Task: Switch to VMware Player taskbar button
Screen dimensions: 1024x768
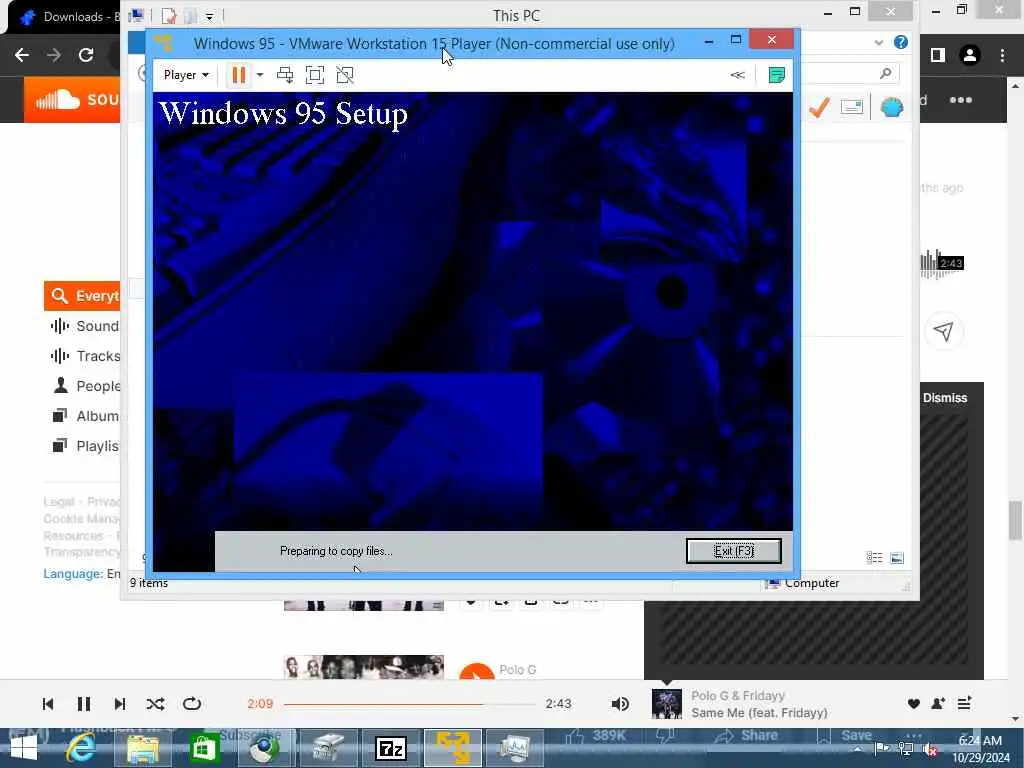Action: (453, 748)
